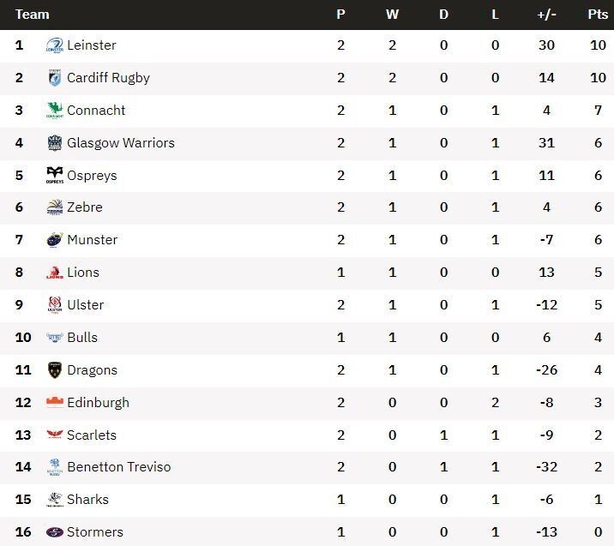Viewport: 614px width, 546px height.
Task: Sort table by Pts column header
Action: tap(598, 14)
